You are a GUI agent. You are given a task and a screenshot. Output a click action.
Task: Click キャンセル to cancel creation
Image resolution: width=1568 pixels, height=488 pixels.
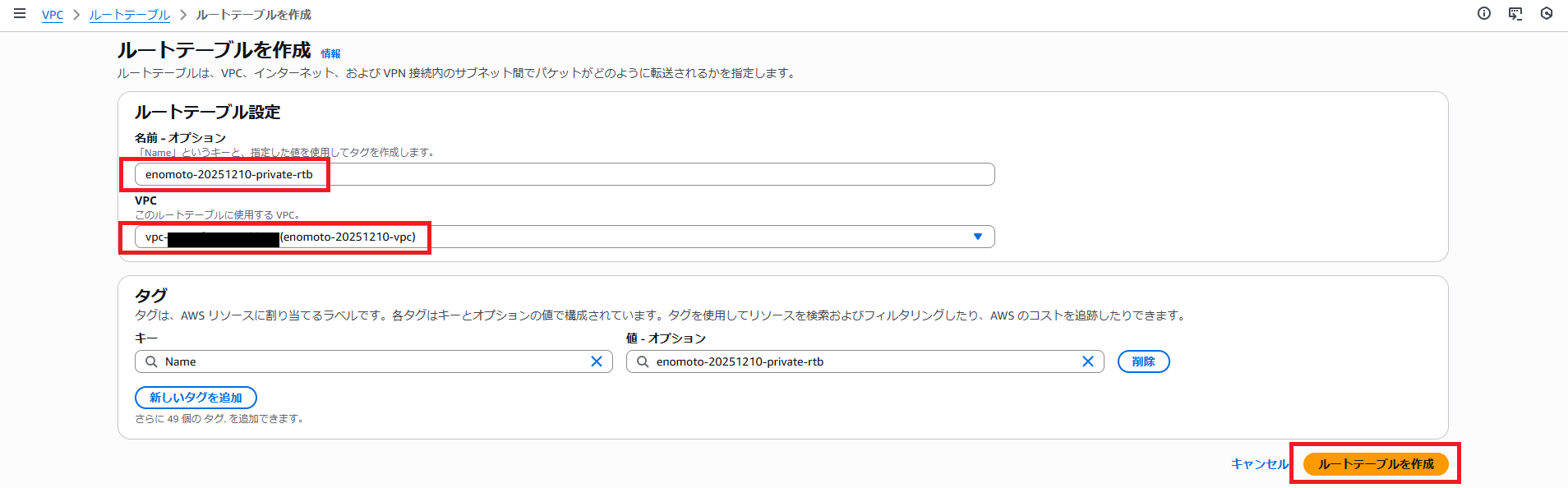[x=1259, y=464]
